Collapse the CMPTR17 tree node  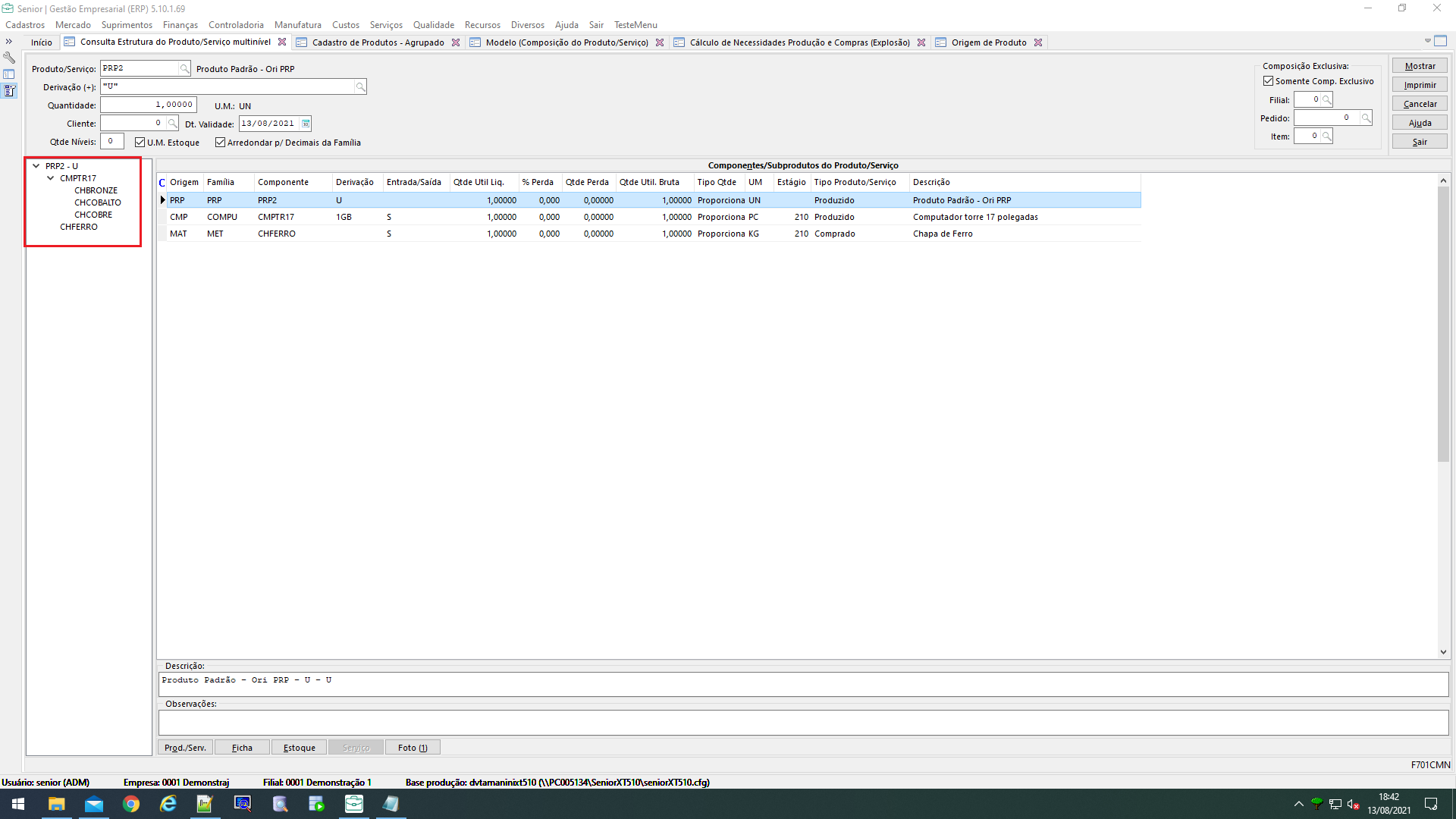[51, 178]
